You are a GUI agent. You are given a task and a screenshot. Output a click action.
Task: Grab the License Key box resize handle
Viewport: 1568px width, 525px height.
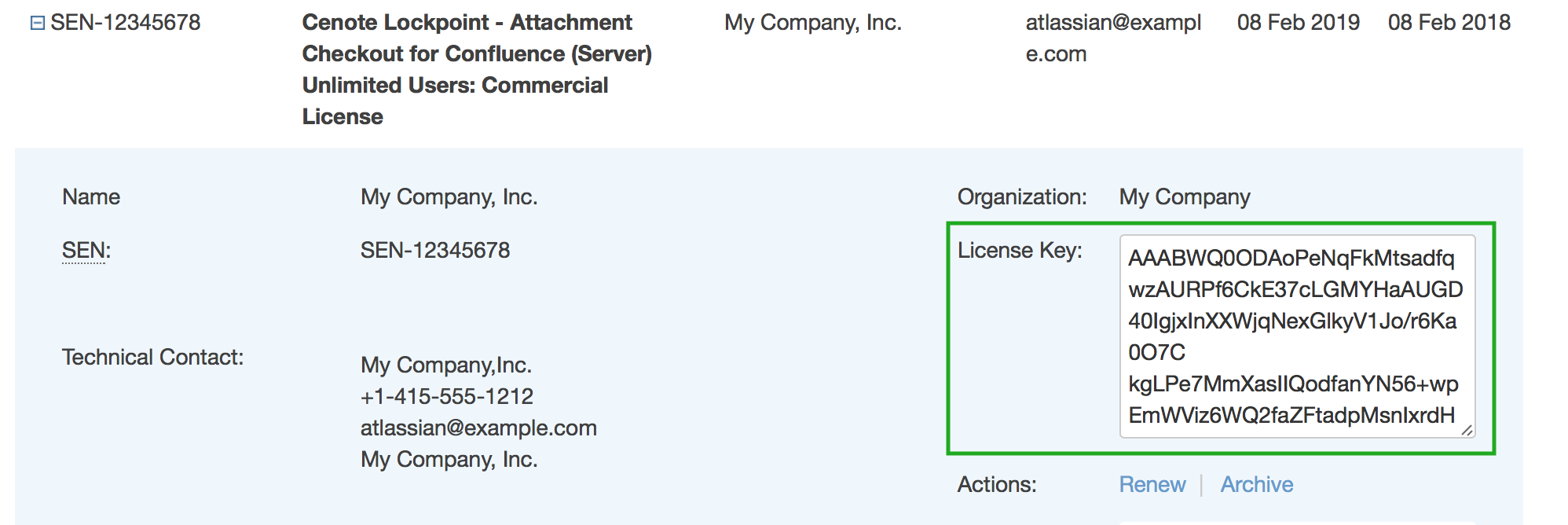click(1466, 430)
